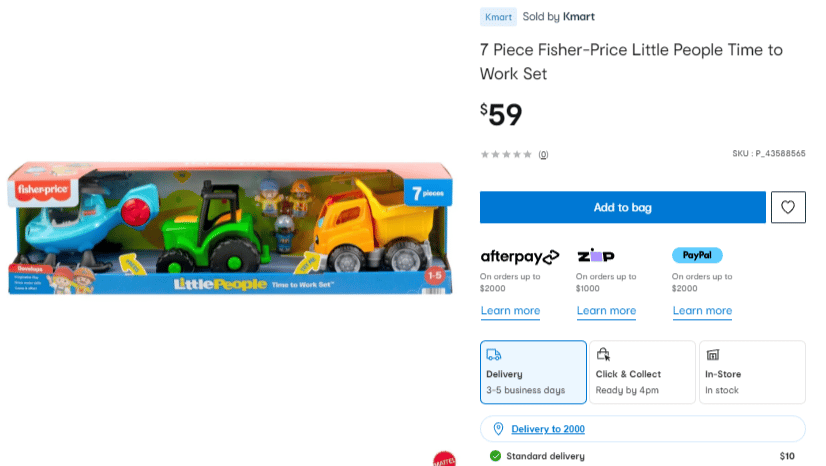Click the Zip payment logo

[596, 255]
